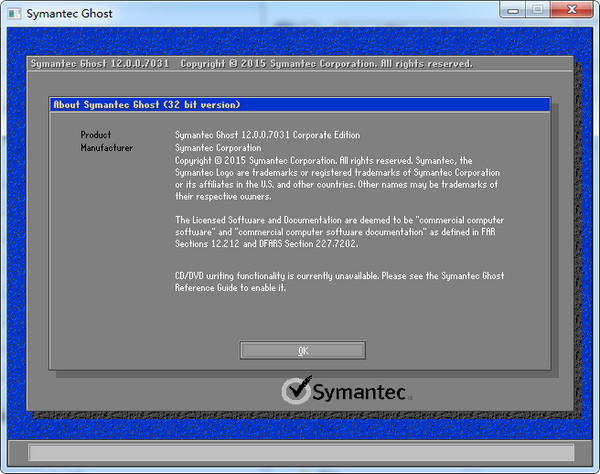Screen dimensions: 600x474
Task: Click the "Reference Guide to enable it." line
Action: [230, 287]
